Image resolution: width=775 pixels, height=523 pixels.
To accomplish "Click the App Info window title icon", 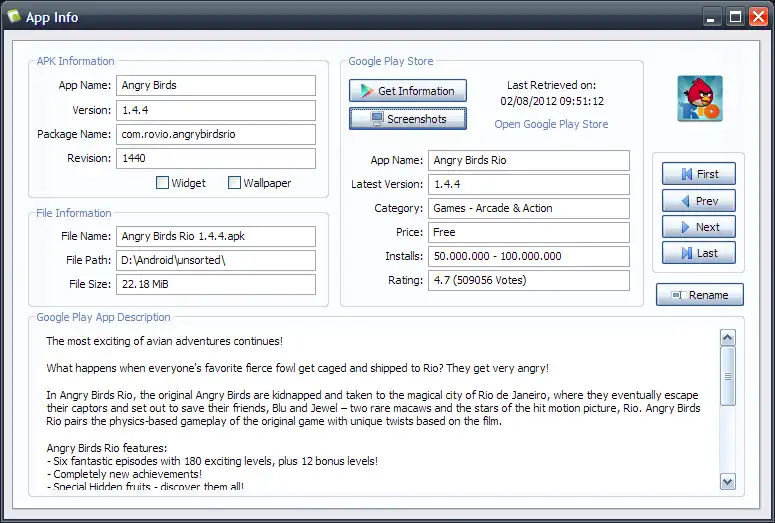I will tap(14, 16).
